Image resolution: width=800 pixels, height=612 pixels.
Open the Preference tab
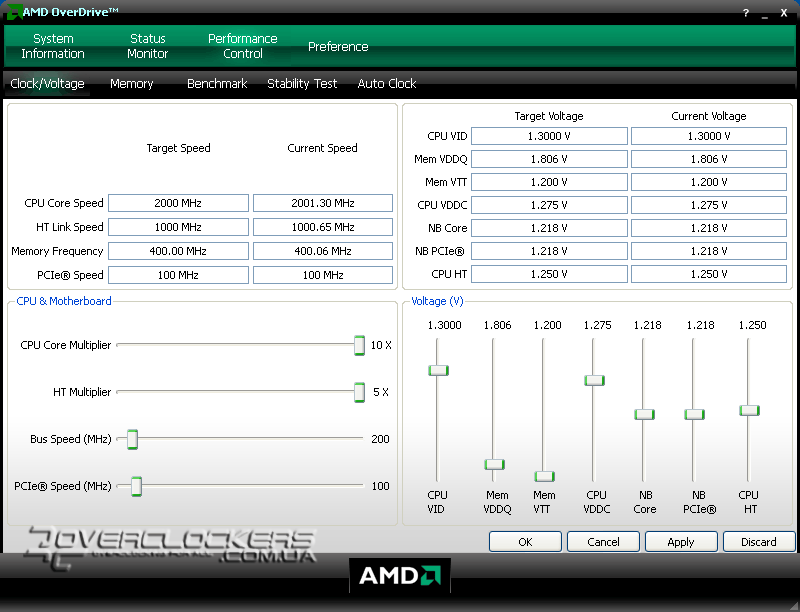point(338,46)
